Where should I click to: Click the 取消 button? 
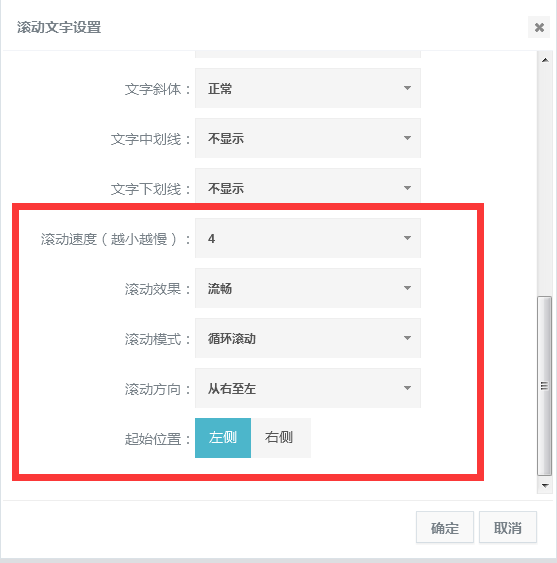click(508, 527)
